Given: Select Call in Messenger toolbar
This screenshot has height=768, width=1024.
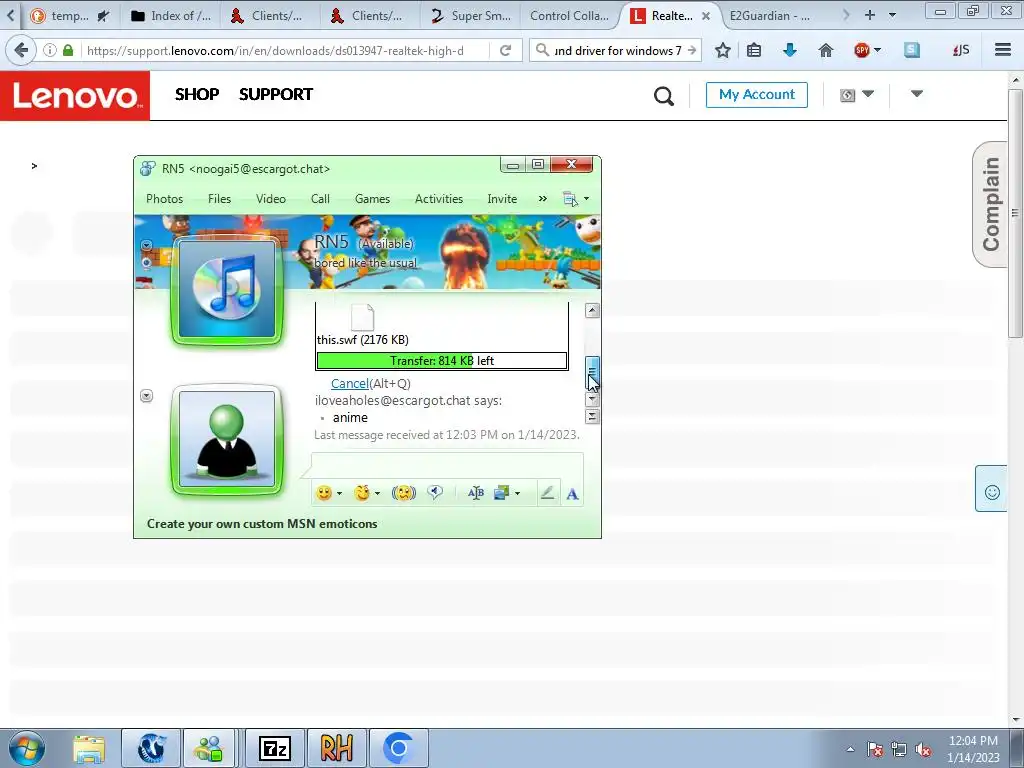Looking at the screenshot, I should tap(320, 199).
